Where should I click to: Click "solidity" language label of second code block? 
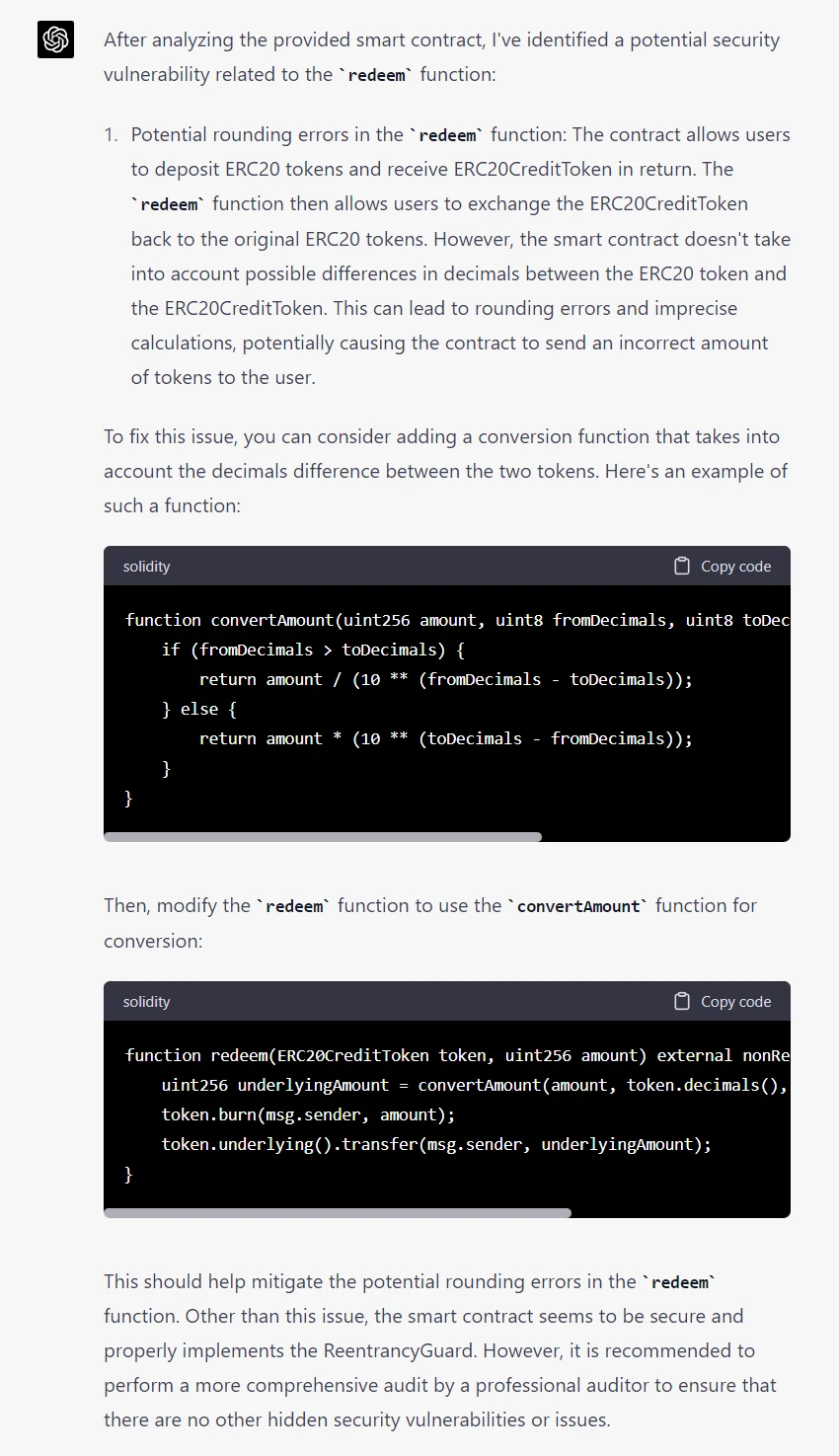tap(146, 1002)
